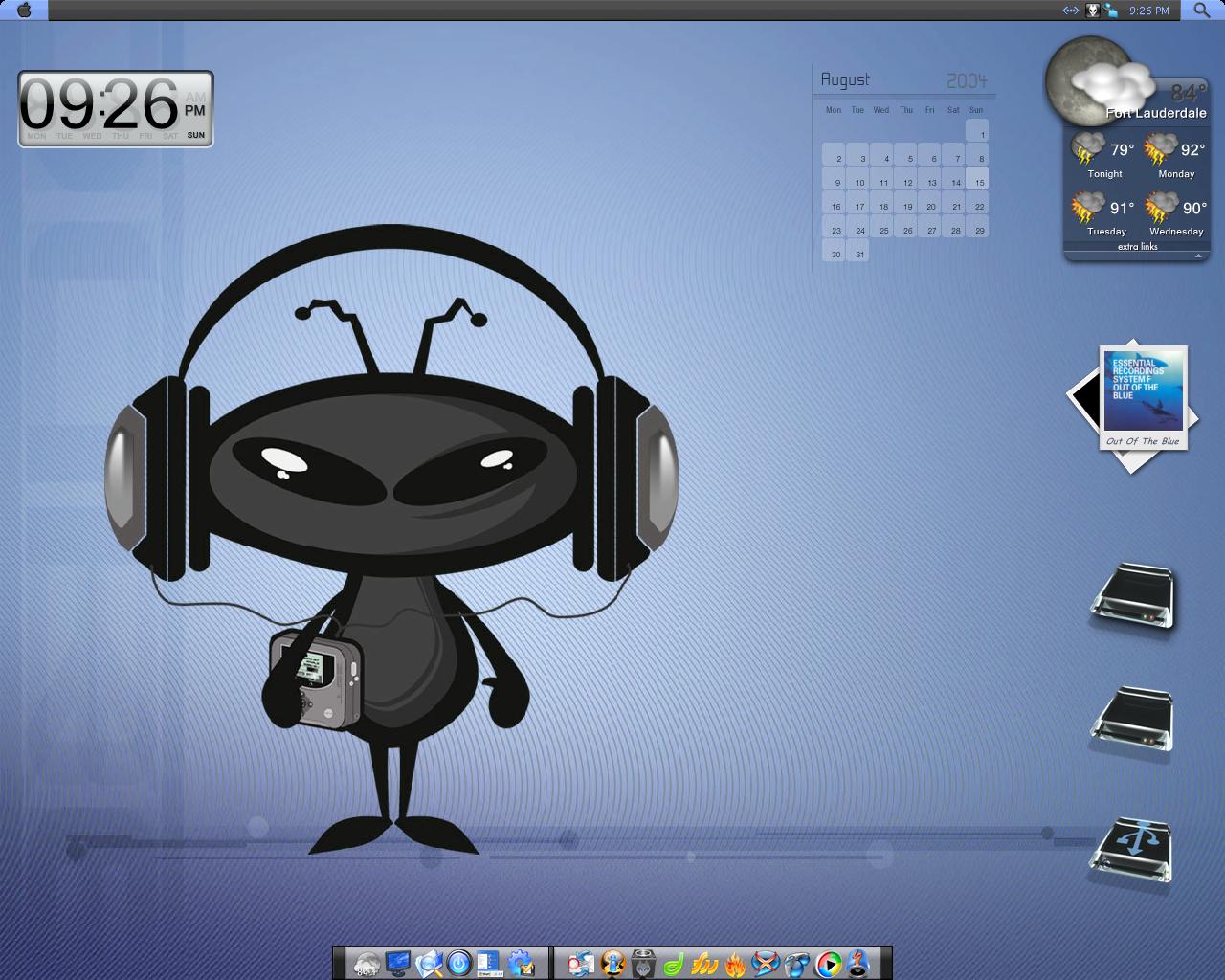The image size is (1225, 980).
Task: Open the magnifier folder search dock icon
Action: pyautogui.click(x=429, y=963)
